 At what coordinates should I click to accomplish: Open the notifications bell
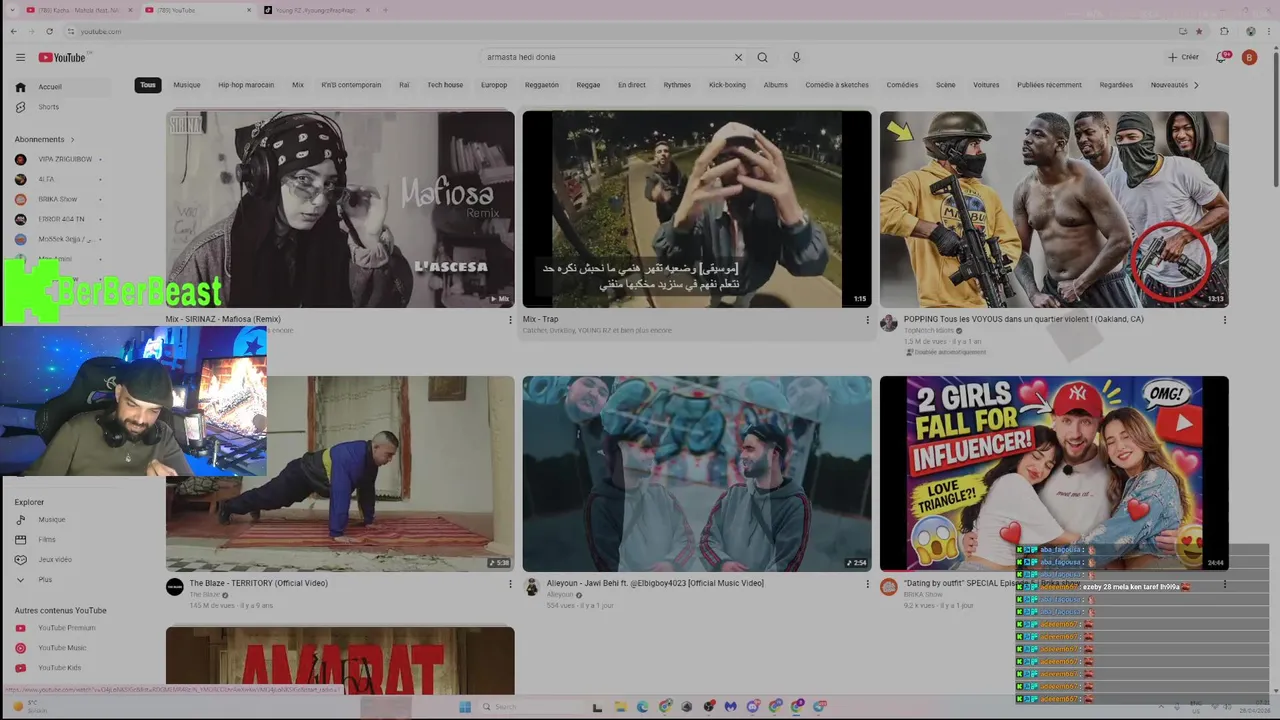[x=1221, y=57]
